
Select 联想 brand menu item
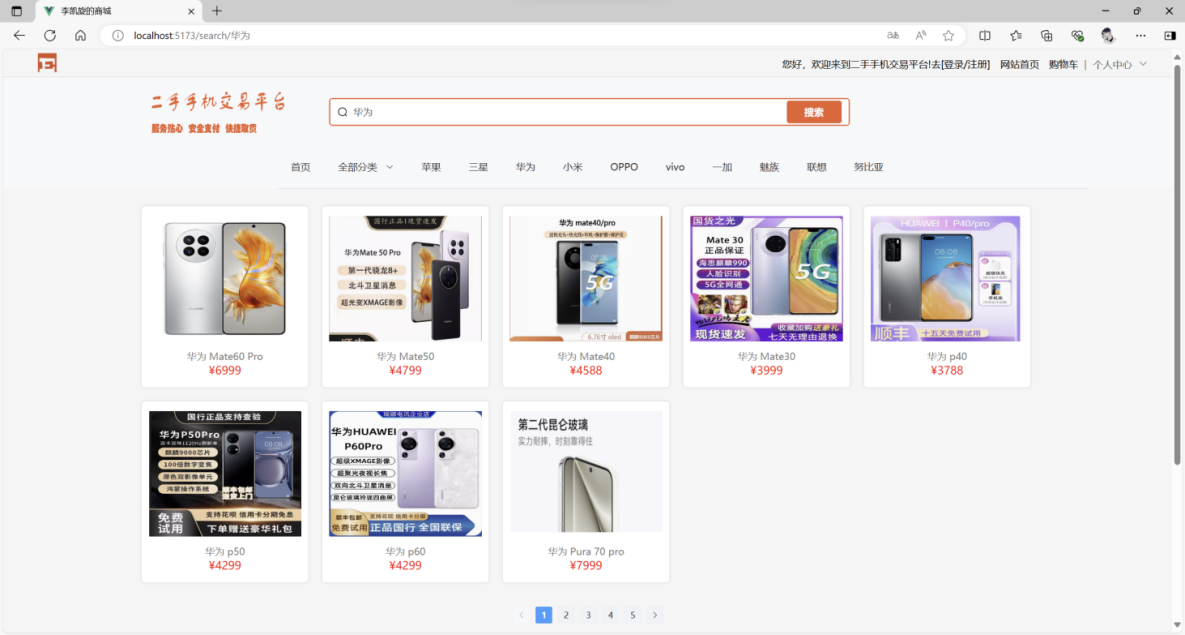tap(817, 167)
